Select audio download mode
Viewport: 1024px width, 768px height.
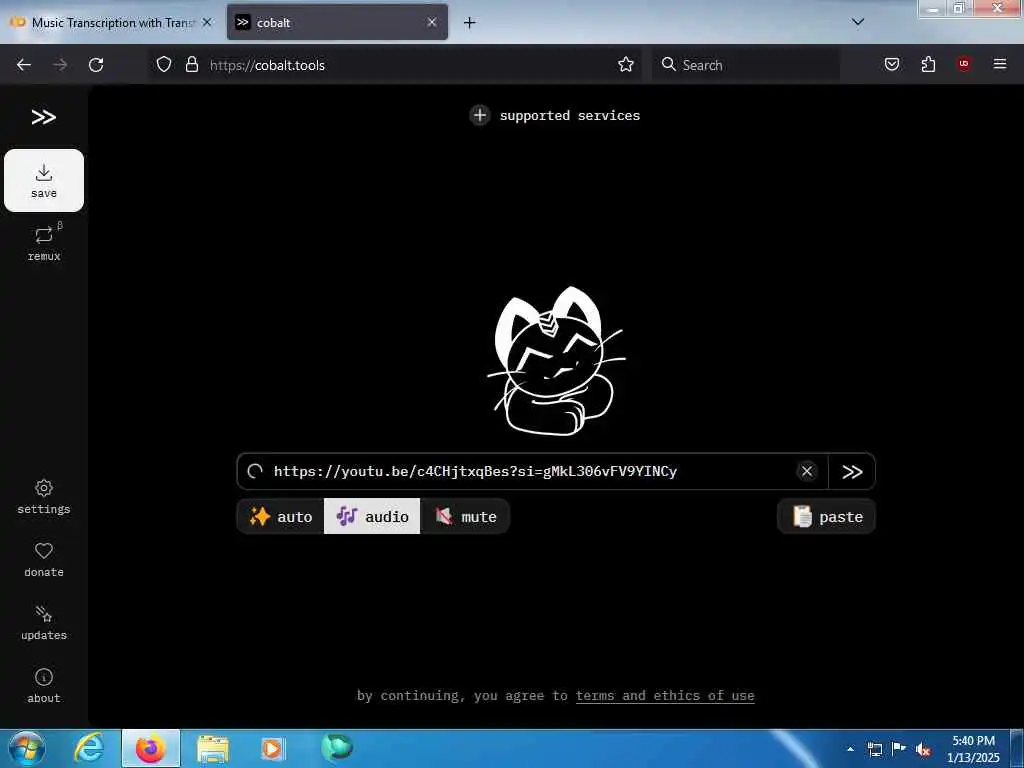pos(372,517)
